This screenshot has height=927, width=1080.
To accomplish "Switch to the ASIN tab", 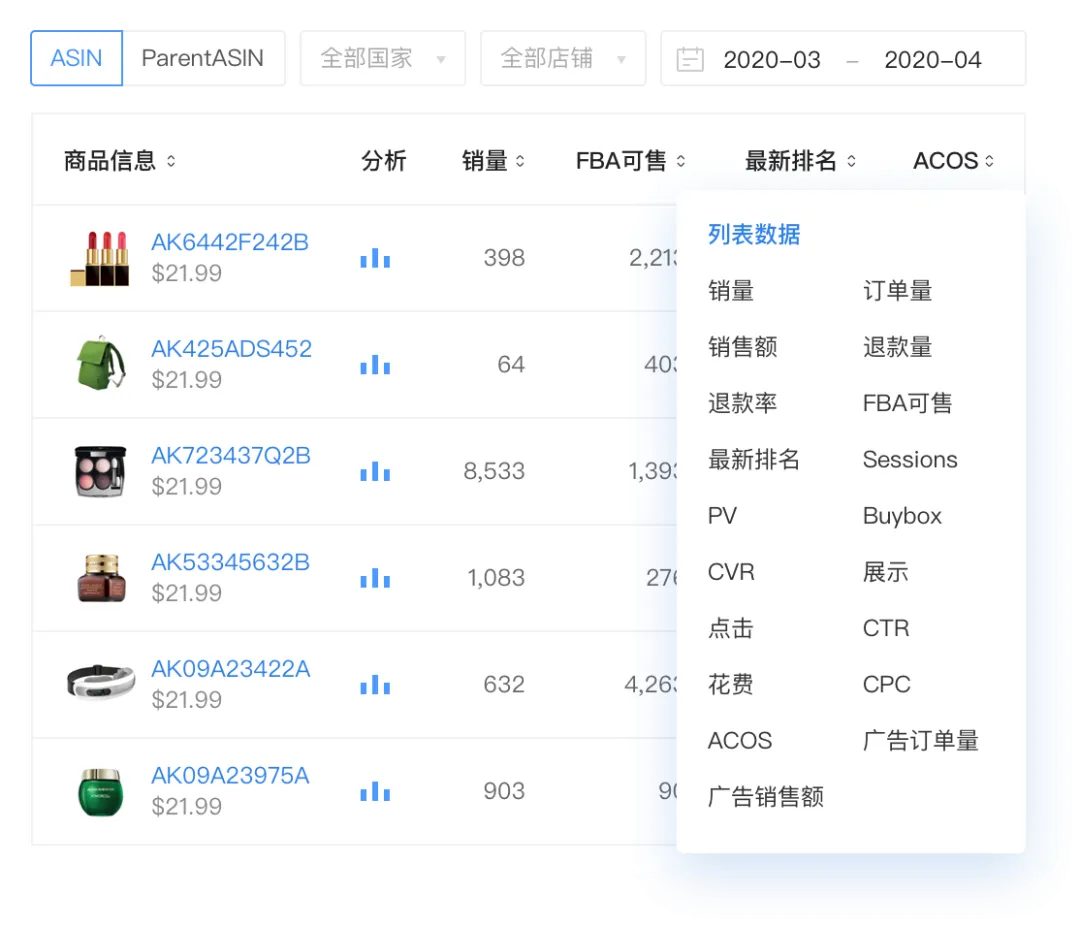I will tap(76, 58).
